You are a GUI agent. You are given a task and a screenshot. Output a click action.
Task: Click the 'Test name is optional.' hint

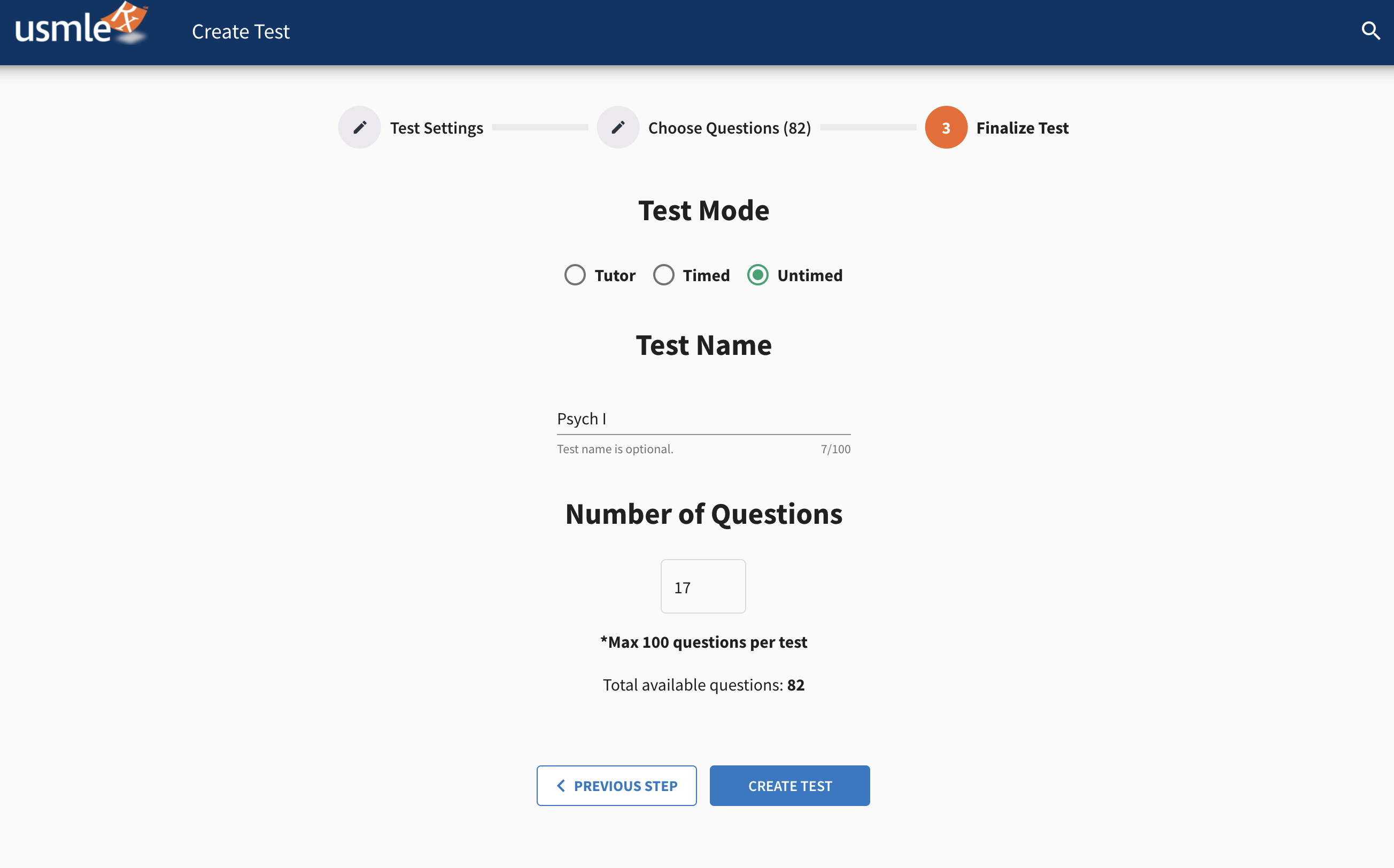(x=615, y=449)
